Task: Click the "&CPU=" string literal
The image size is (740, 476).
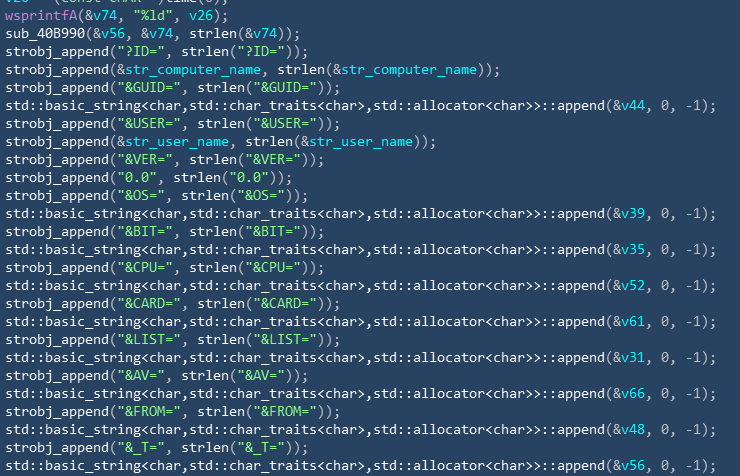Action: (145, 267)
